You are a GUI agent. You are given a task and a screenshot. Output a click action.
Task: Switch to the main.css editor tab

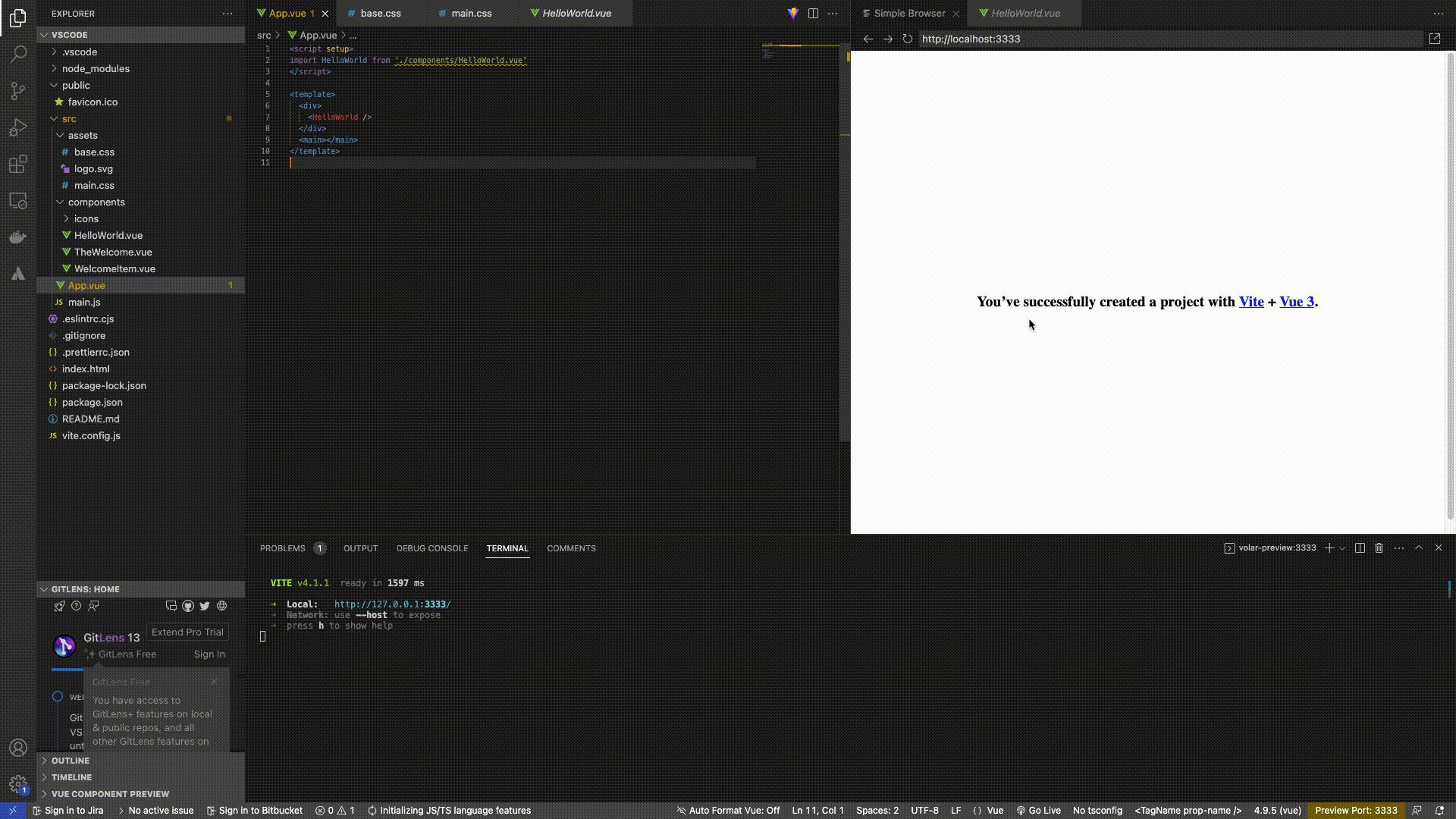[471, 13]
